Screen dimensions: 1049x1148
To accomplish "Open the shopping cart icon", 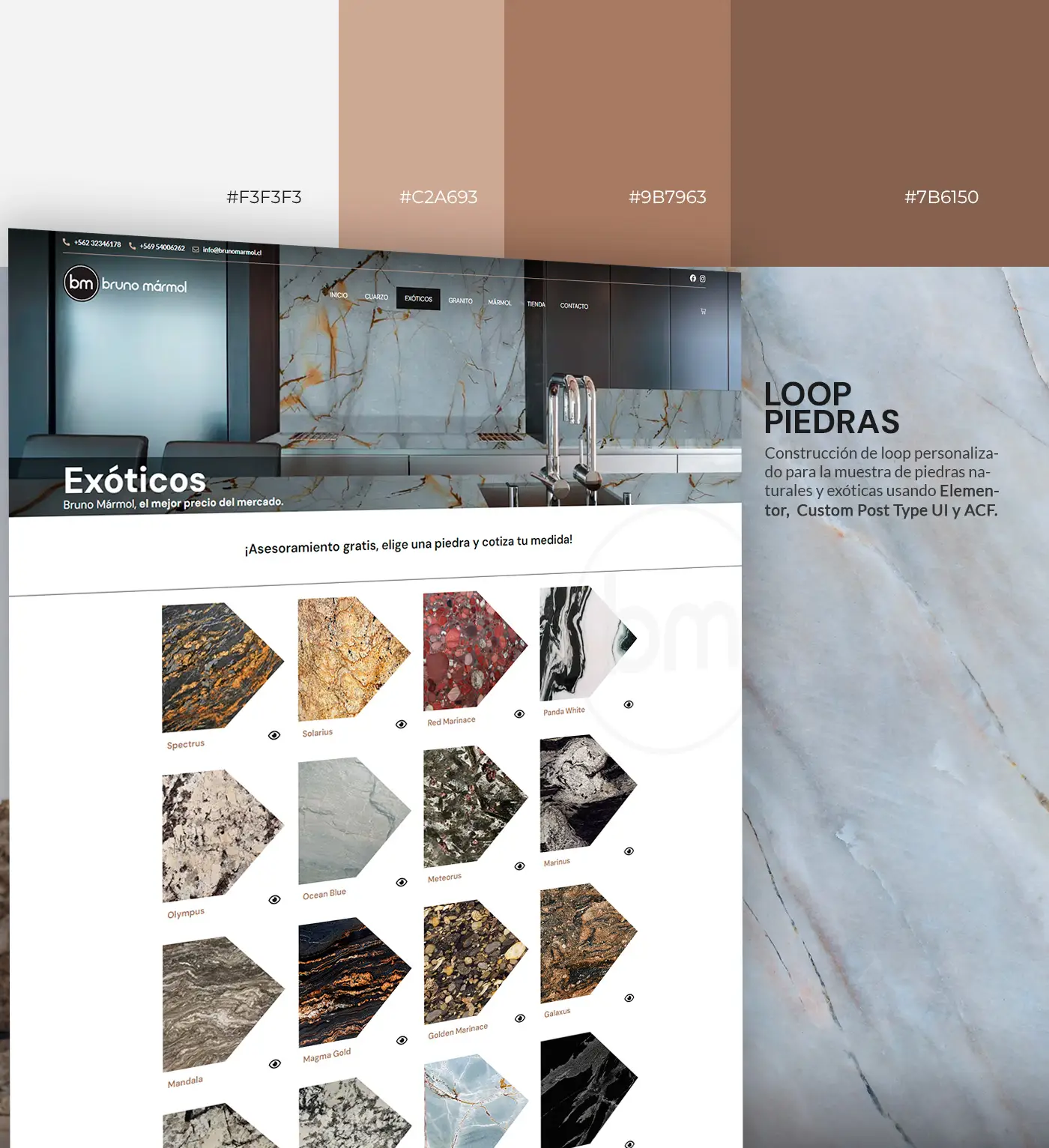I will click(703, 311).
